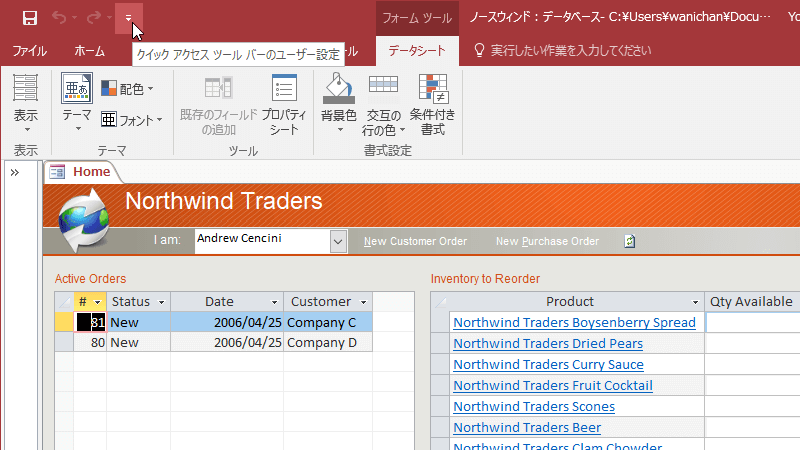
Task: Click the Qty Available column header
Action: pyautogui.click(x=752, y=302)
